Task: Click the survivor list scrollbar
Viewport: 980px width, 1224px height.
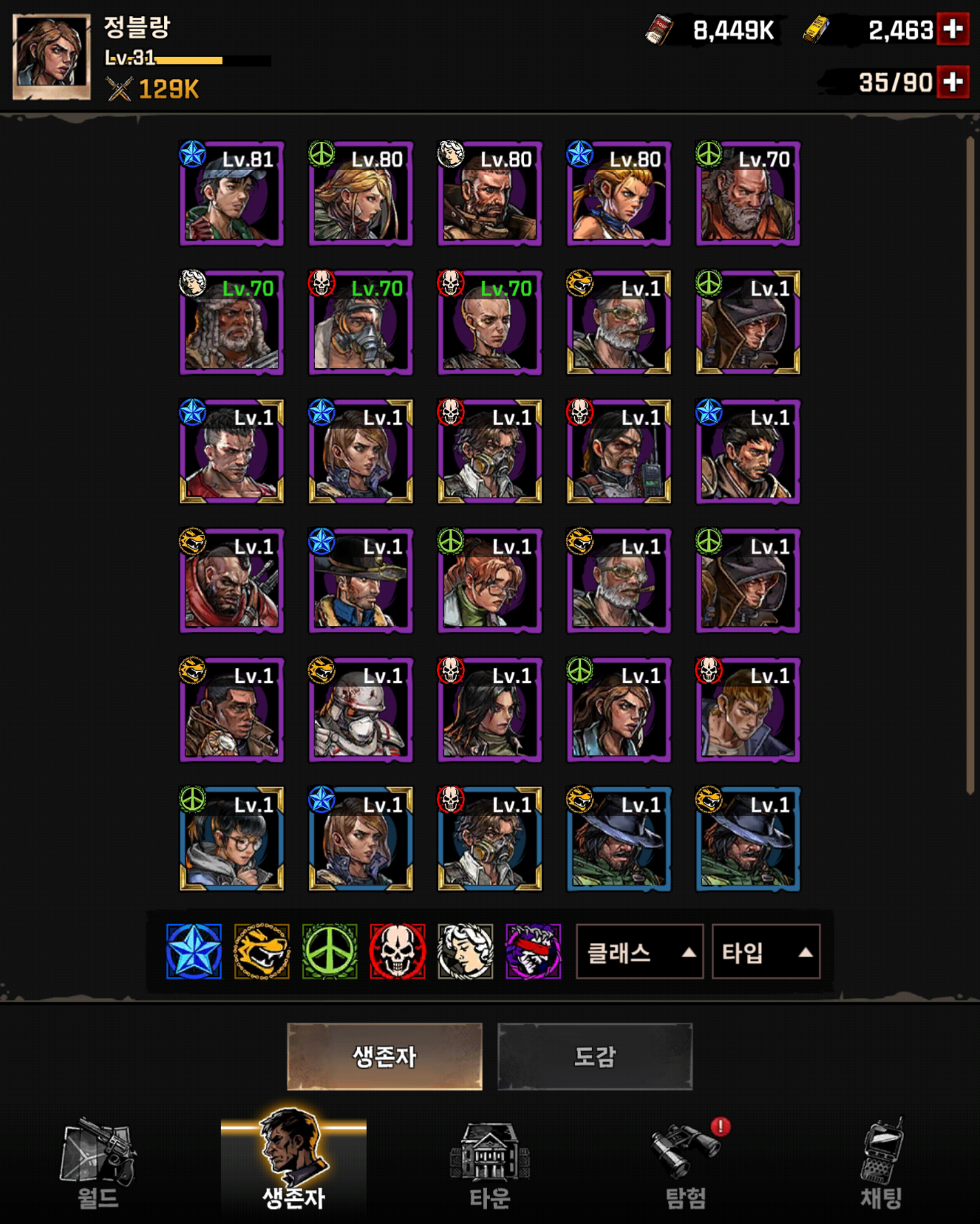Action: (x=970, y=465)
